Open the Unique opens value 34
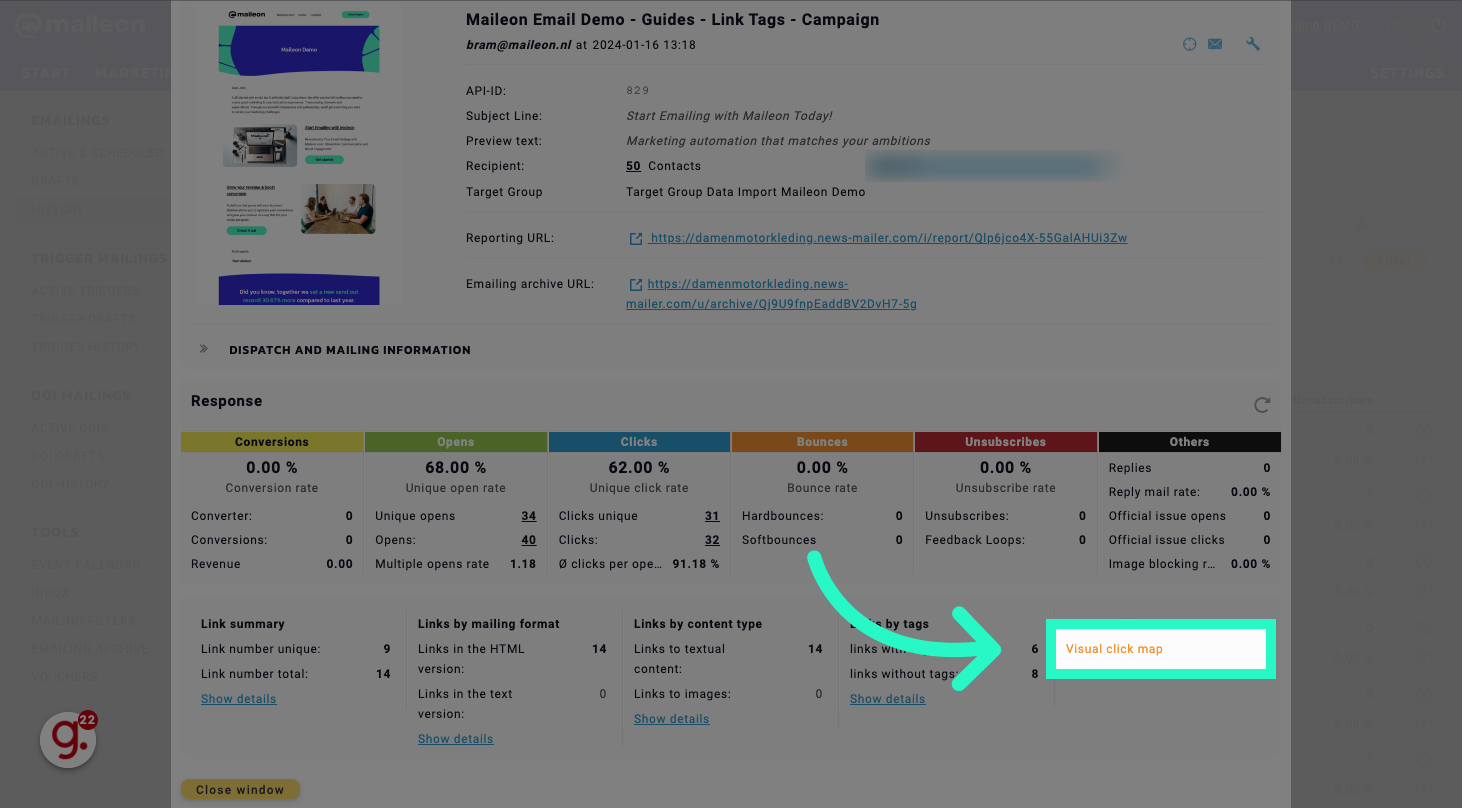The height and width of the screenshot is (808, 1462). (528, 516)
